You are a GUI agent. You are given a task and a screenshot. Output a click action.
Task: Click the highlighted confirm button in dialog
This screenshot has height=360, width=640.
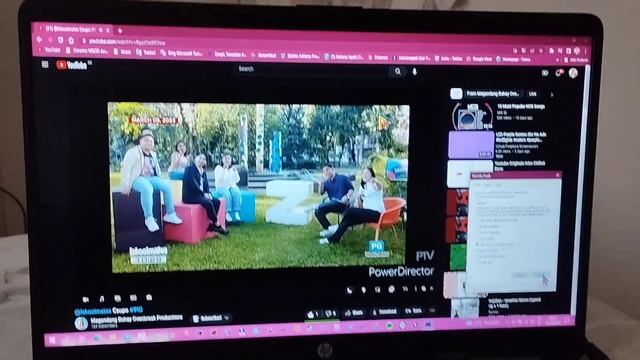click(541, 275)
